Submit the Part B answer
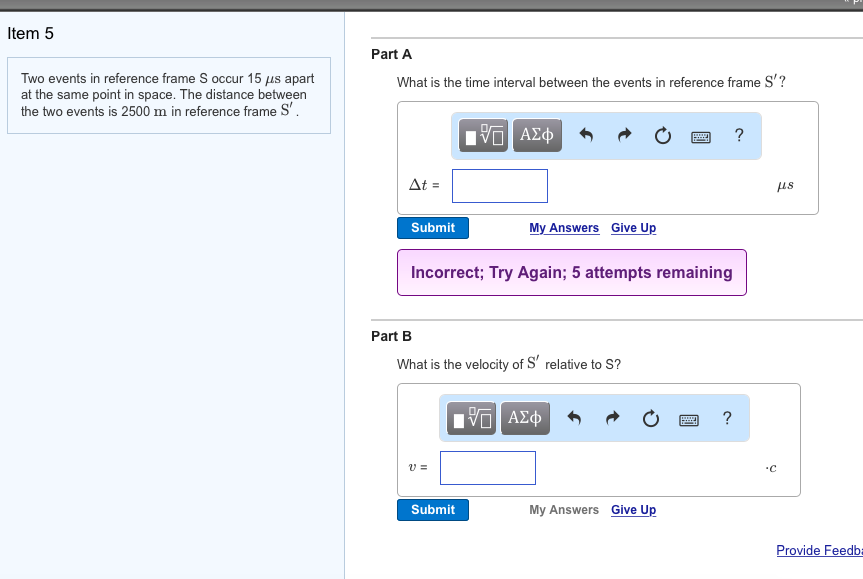This screenshot has width=863, height=579. pos(432,510)
